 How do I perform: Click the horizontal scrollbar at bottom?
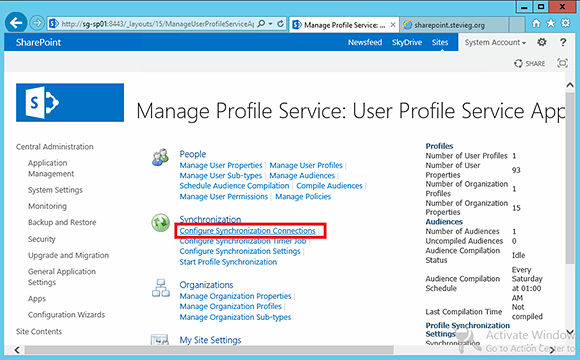[209, 350]
